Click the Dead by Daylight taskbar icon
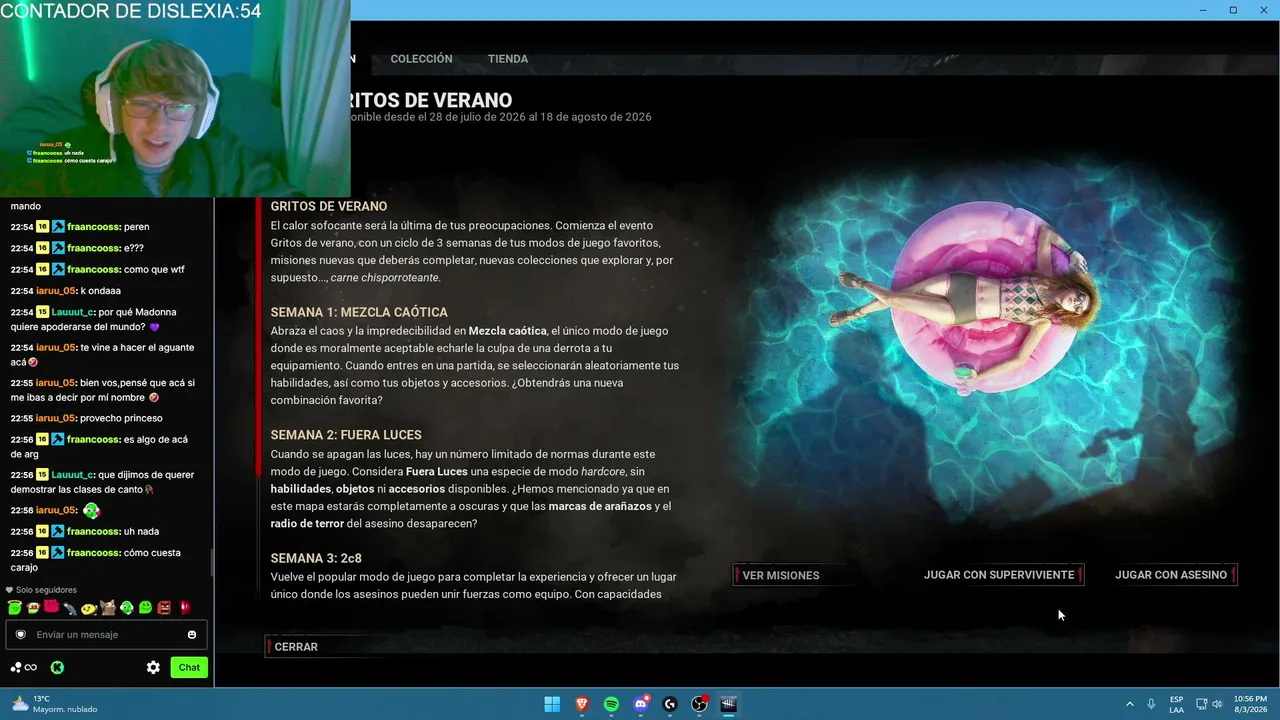This screenshot has height=720, width=1280. [x=729, y=704]
